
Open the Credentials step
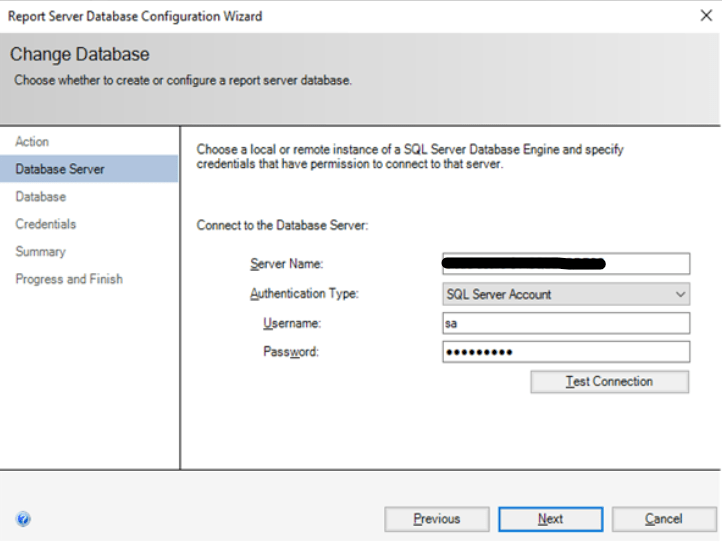pos(46,224)
